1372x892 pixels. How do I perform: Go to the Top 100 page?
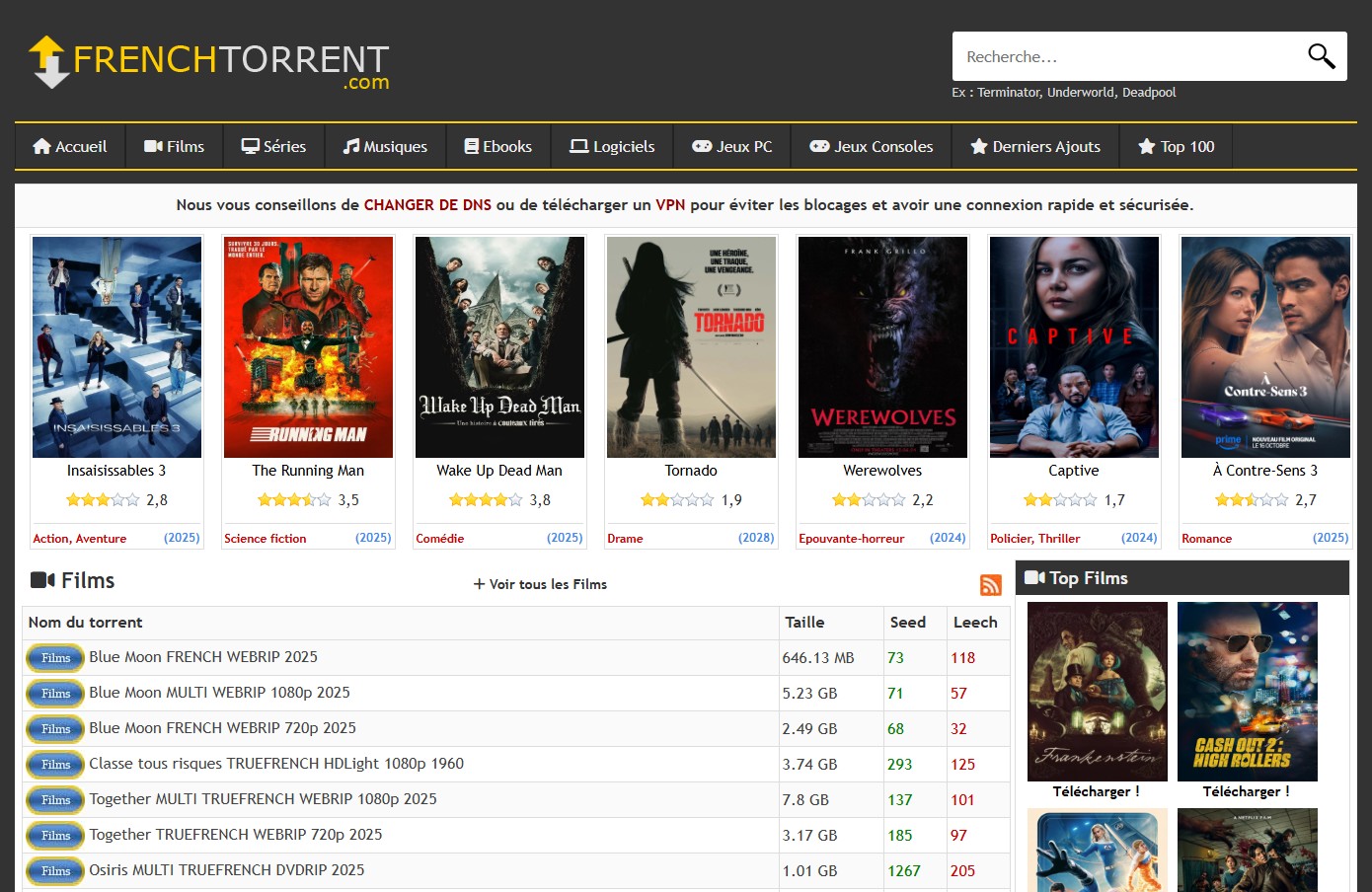pos(1176,146)
